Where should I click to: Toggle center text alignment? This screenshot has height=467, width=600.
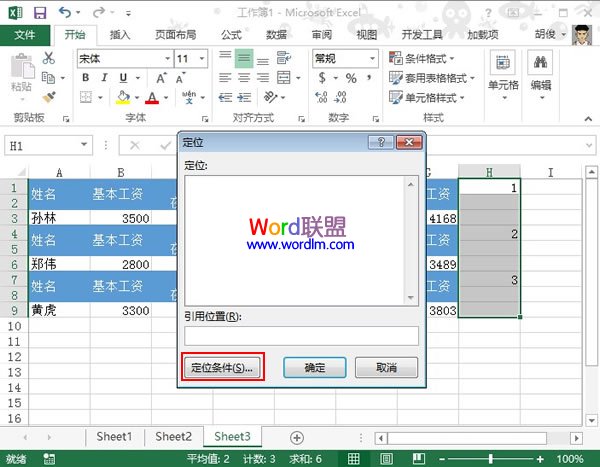[244, 78]
